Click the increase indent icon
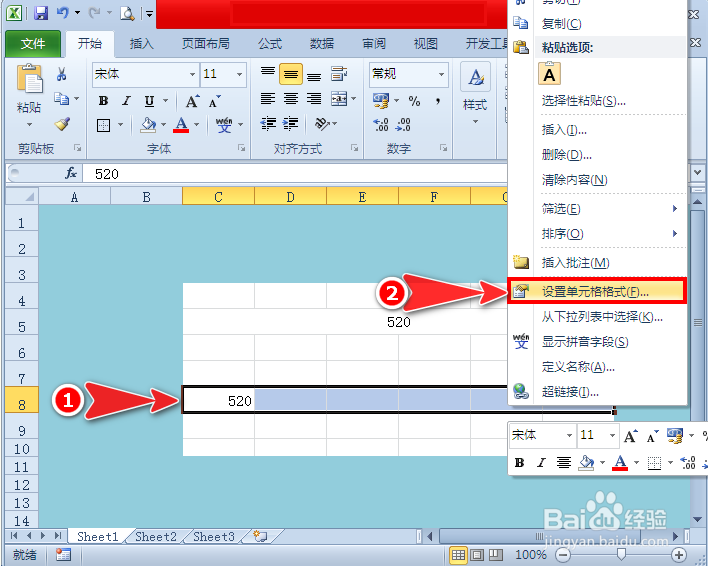The width and height of the screenshot is (708, 566). (x=291, y=123)
